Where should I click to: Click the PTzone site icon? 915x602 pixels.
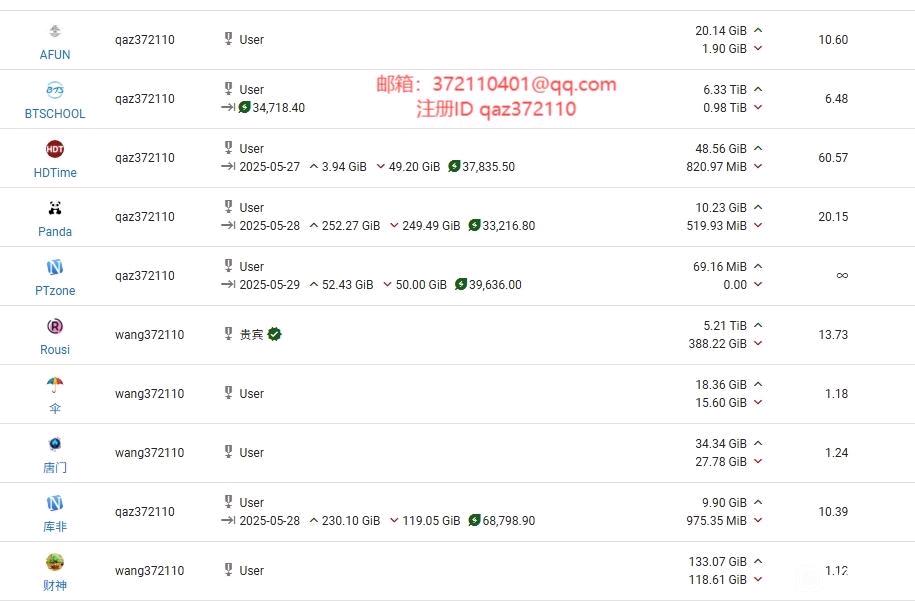pyautogui.click(x=55, y=267)
